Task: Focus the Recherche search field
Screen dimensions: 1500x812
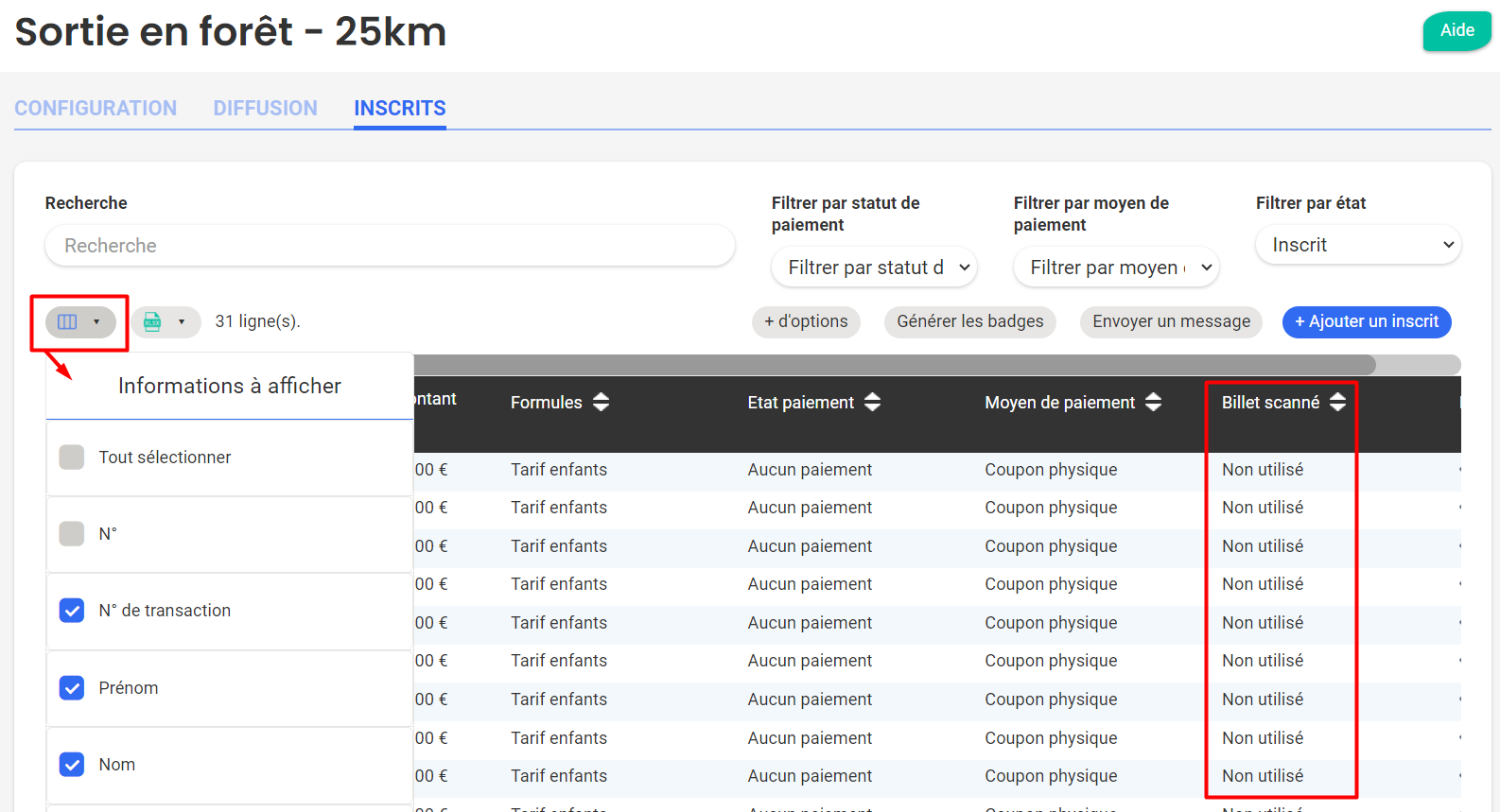Action: 390,246
